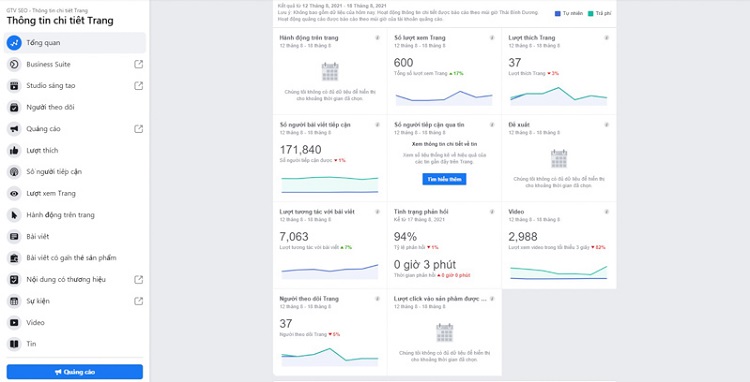Open Lượt thích Trang card title
The height and width of the screenshot is (382, 750).
point(531,38)
